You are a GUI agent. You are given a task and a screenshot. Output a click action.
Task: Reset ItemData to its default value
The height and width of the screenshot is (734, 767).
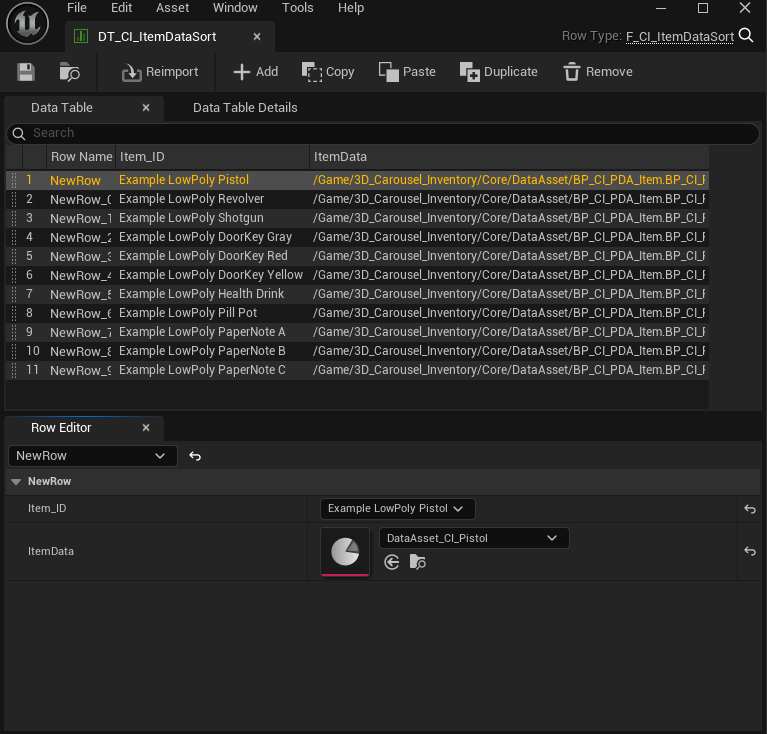pyautogui.click(x=750, y=552)
